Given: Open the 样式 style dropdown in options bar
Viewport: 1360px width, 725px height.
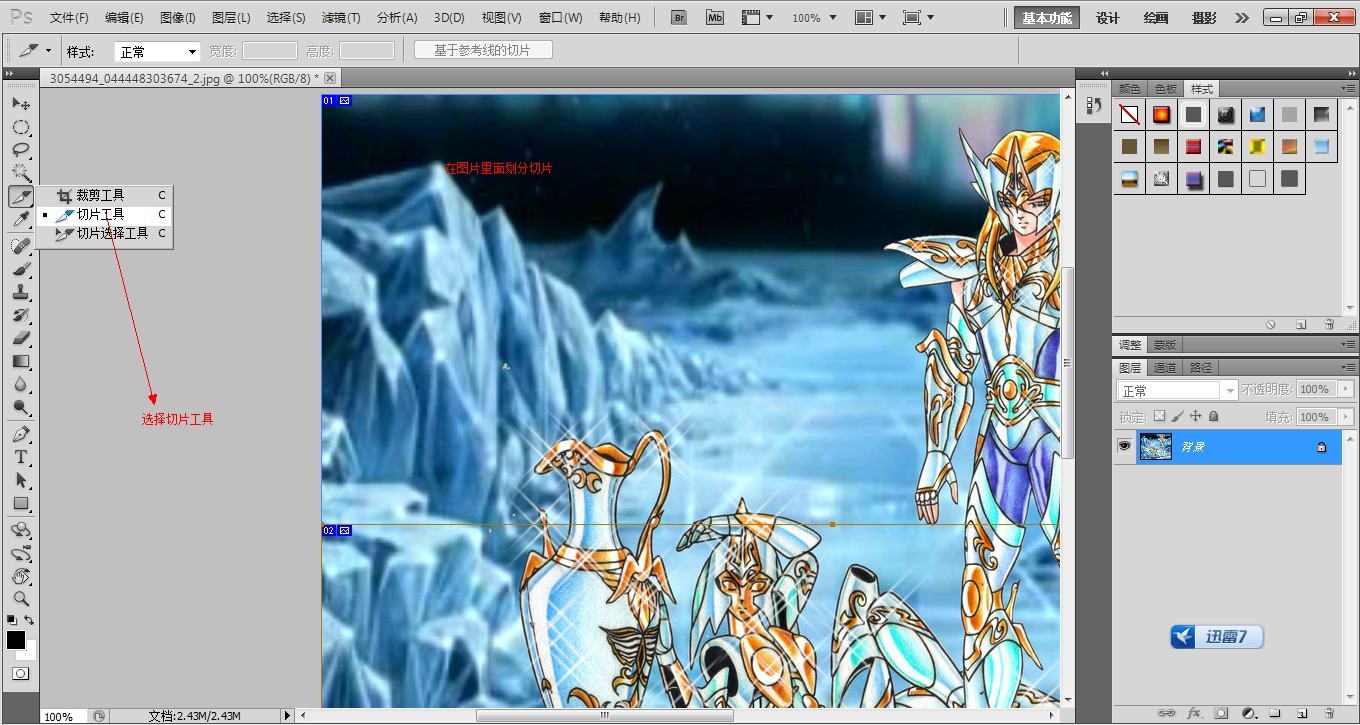Looking at the screenshot, I should (x=157, y=52).
